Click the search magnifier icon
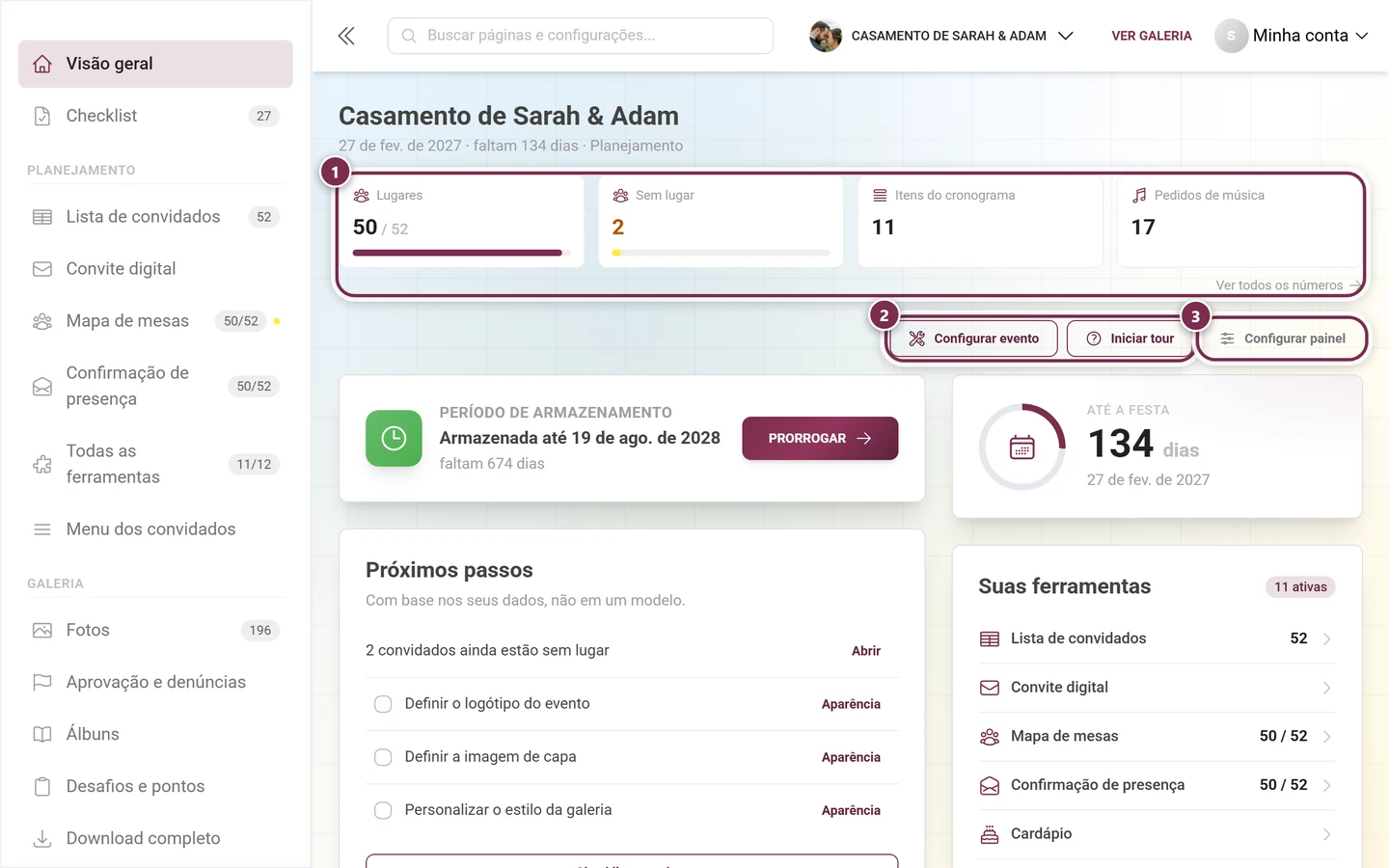The width and height of the screenshot is (1389, 868). click(409, 36)
